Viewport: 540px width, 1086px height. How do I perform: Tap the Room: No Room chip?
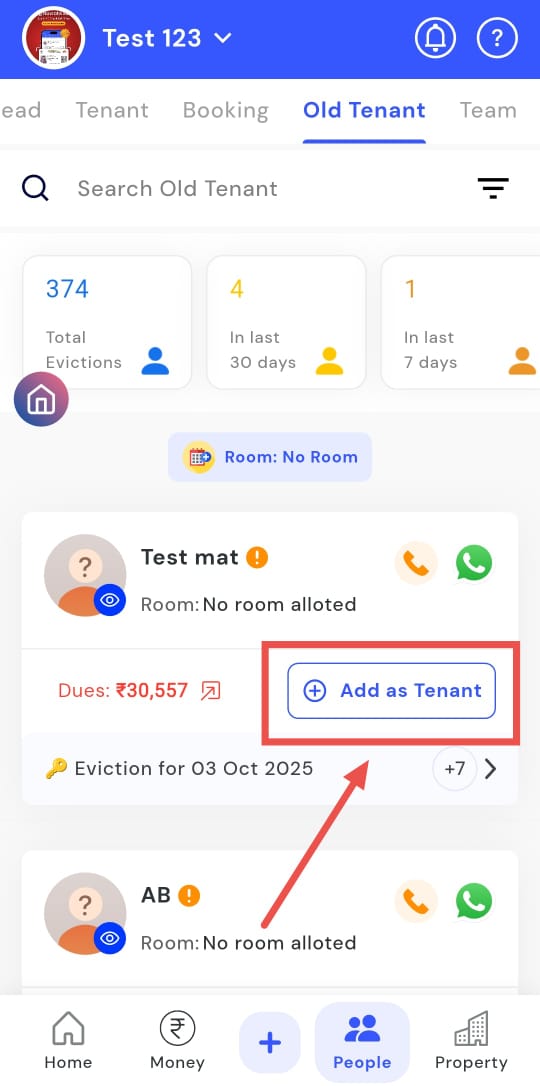coord(270,457)
